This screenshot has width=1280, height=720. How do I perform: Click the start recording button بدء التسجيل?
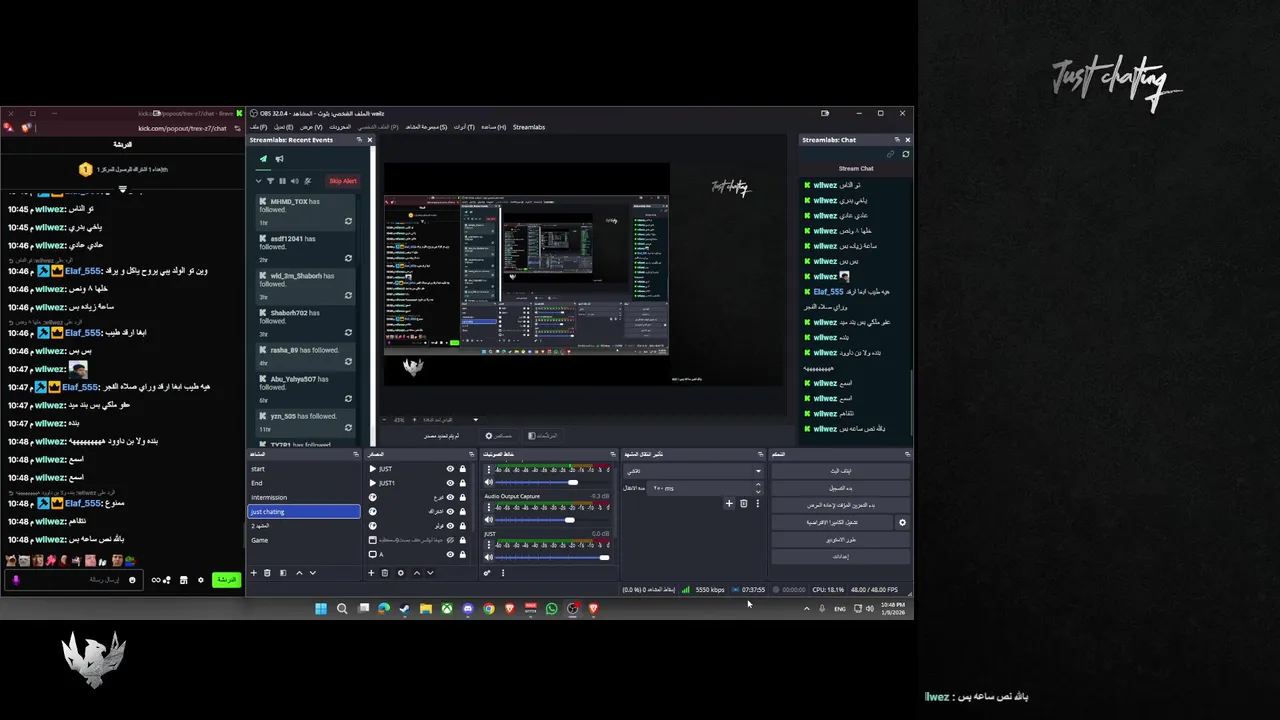840,488
